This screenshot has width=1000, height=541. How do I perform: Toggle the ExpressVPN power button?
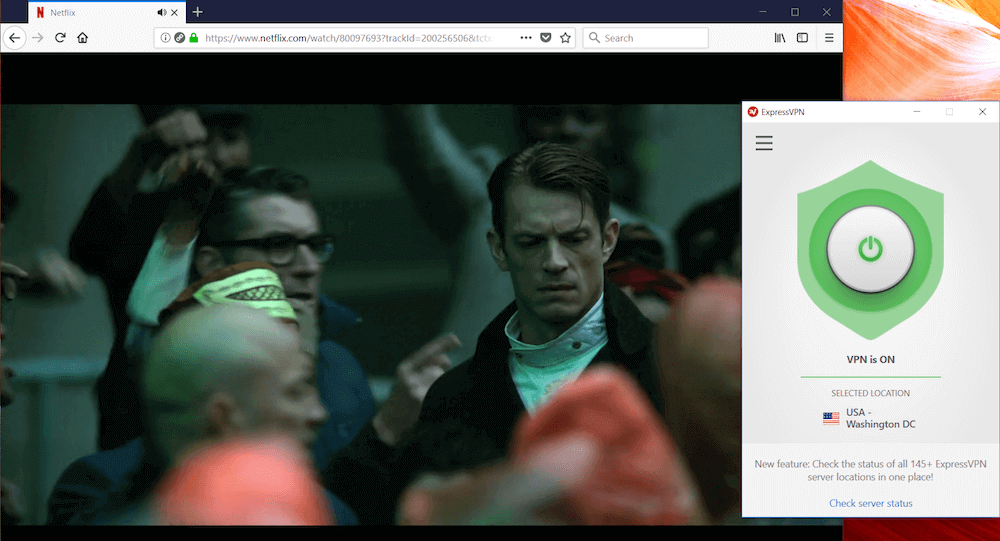click(x=871, y=249)
